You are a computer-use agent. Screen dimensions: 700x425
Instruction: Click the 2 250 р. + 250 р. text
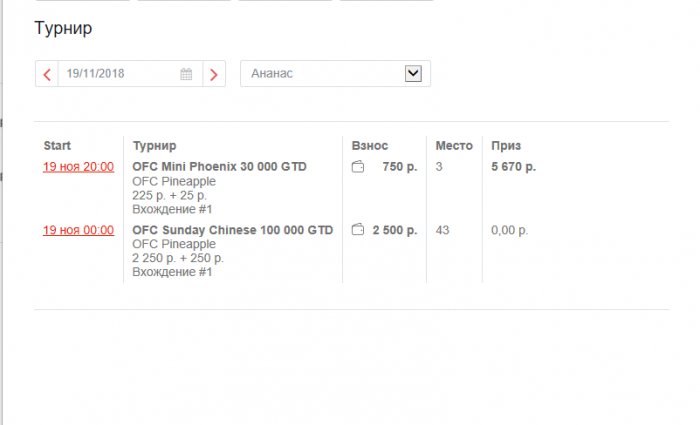[178, 258]
